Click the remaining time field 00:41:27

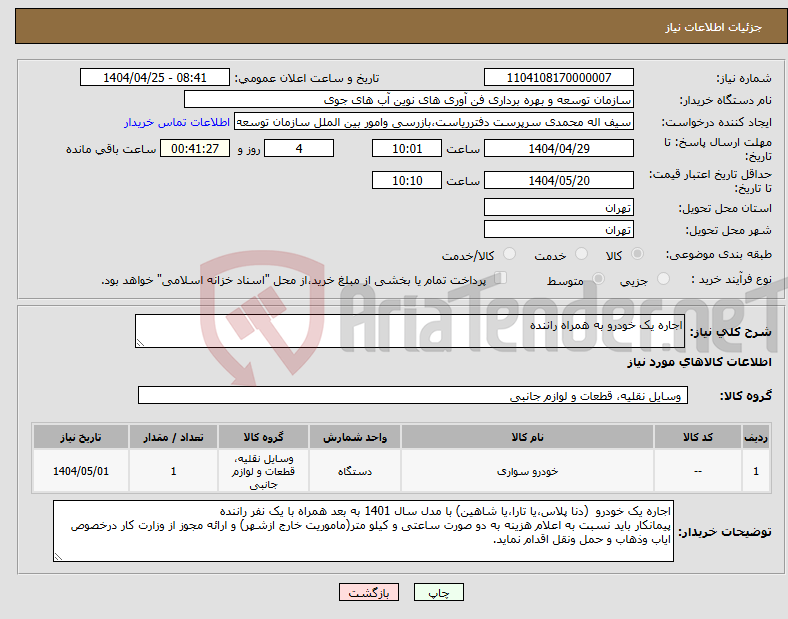[195, 149]
